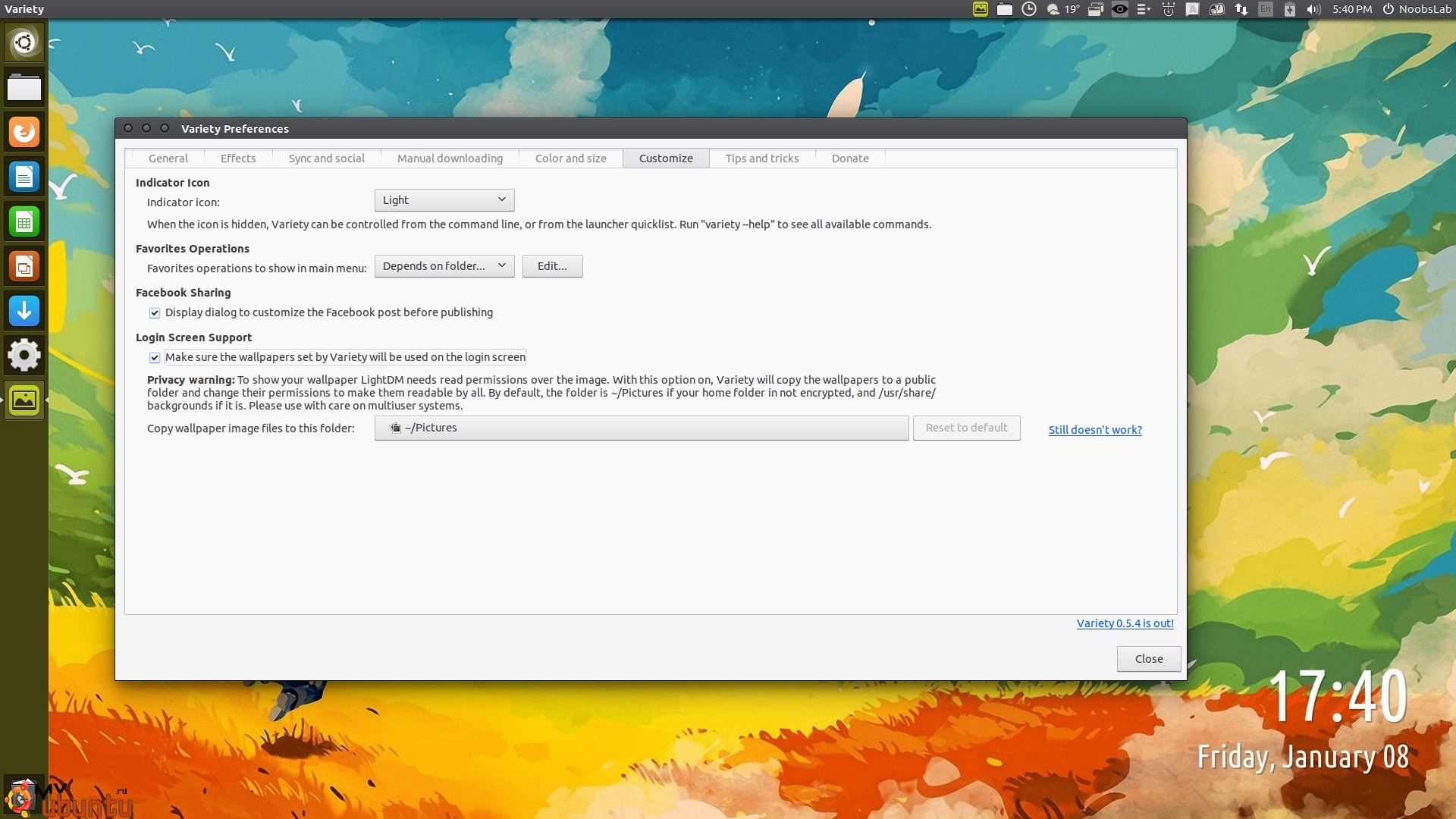
Task: Choose wallpaper copy folder ~/Pictures field
Action: 642,428
